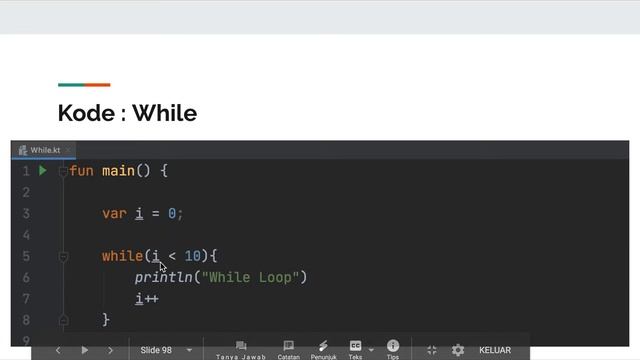
Task: Click the "While Loop" string literal
Action: 251,278
